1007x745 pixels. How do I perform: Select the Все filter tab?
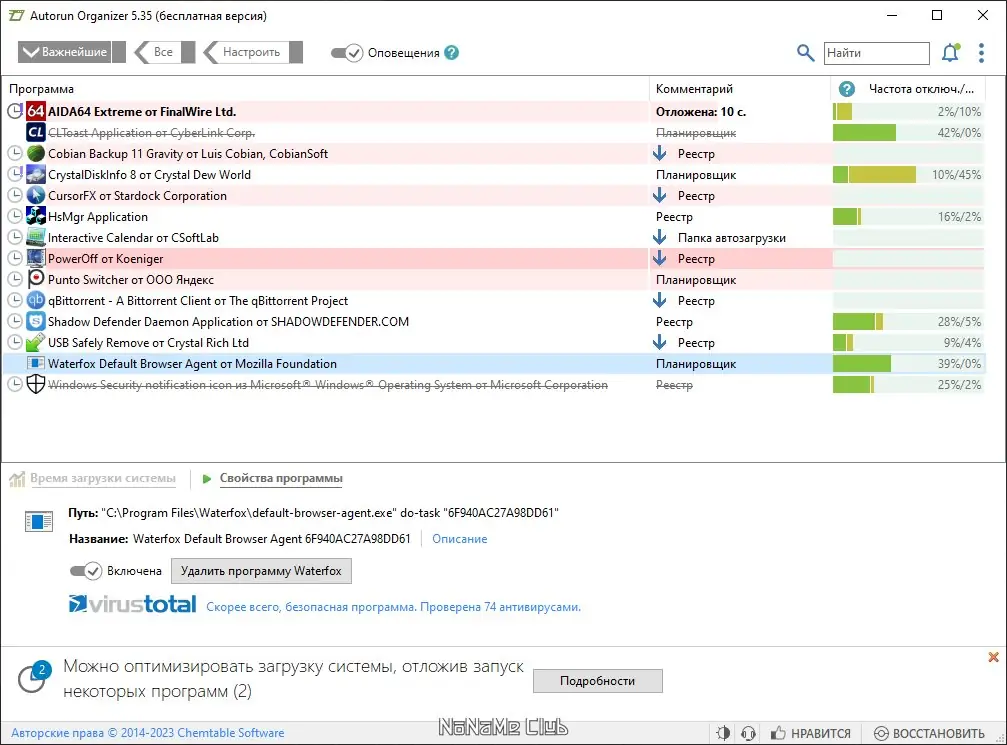[164, 52]
